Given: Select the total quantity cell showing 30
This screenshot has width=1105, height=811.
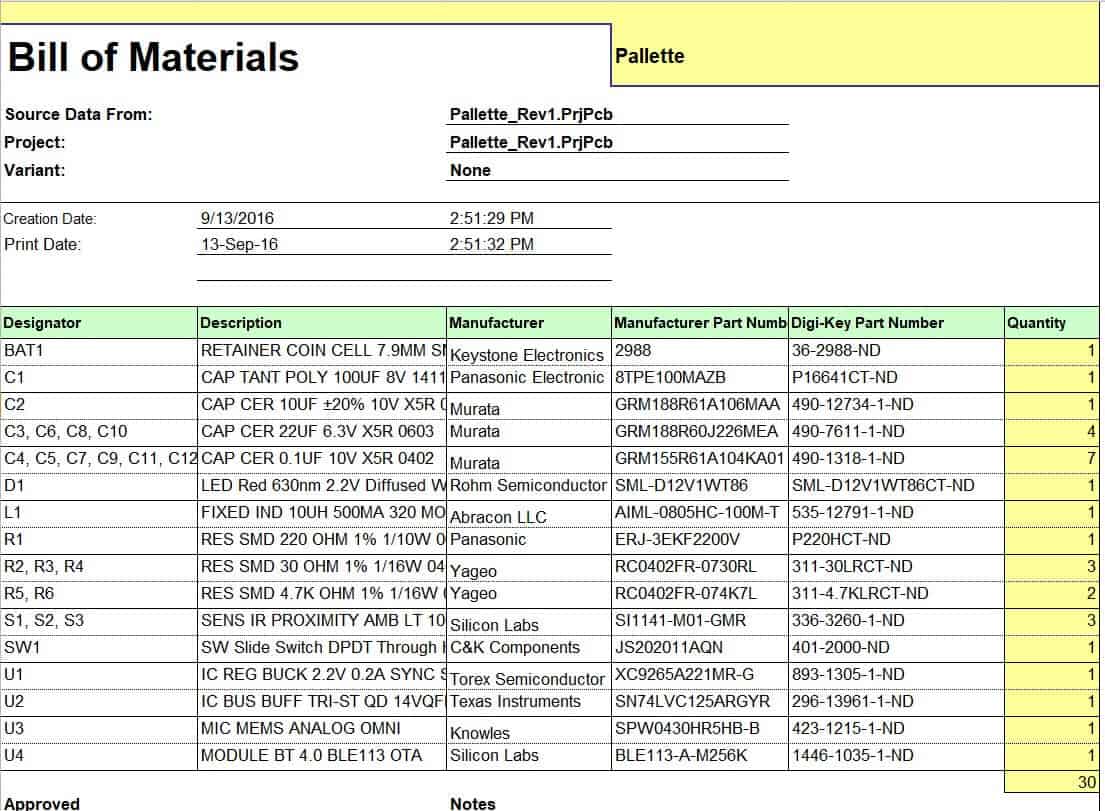Looking at the screenshot, I should click(x=1051, y=782).
